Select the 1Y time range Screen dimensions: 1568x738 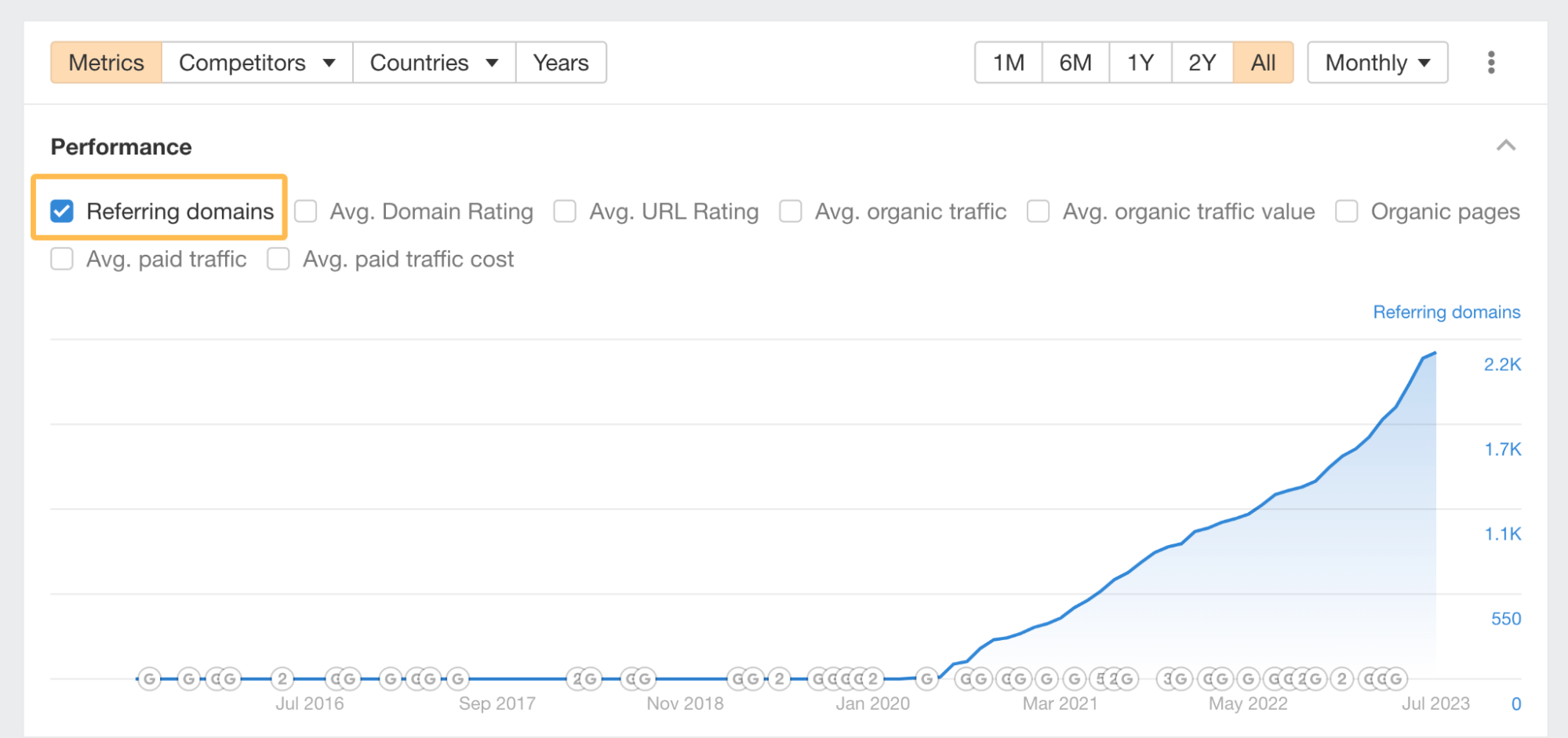pos(1140,62)
